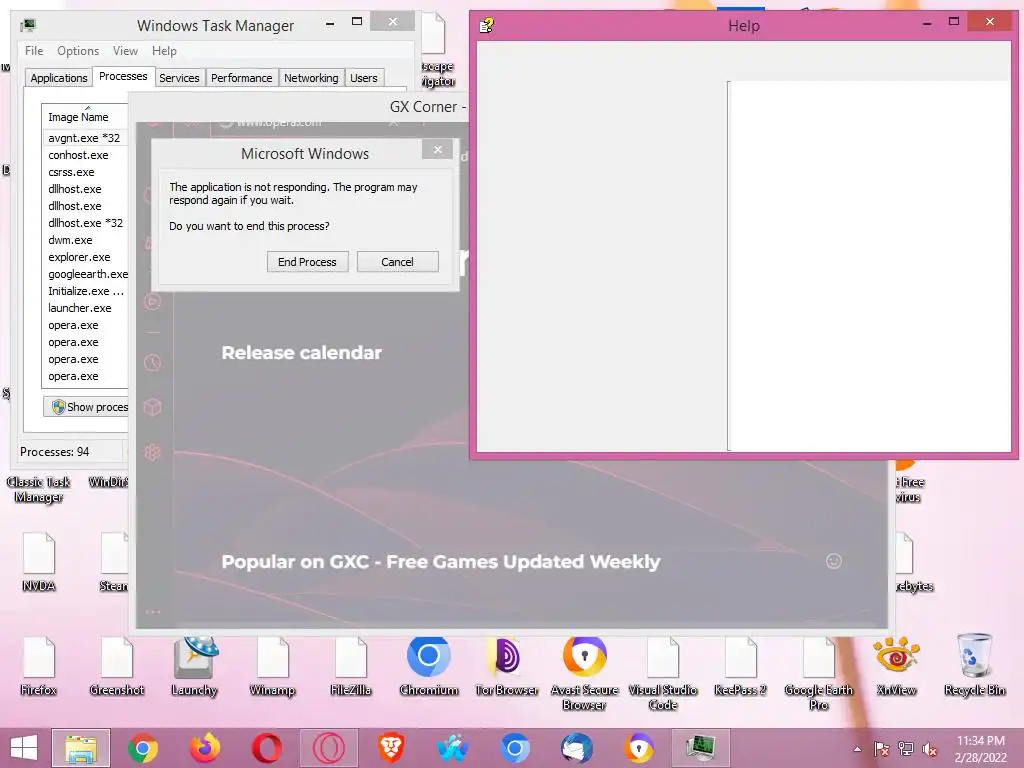Select googleearth.exe process row

click(85, 274)
